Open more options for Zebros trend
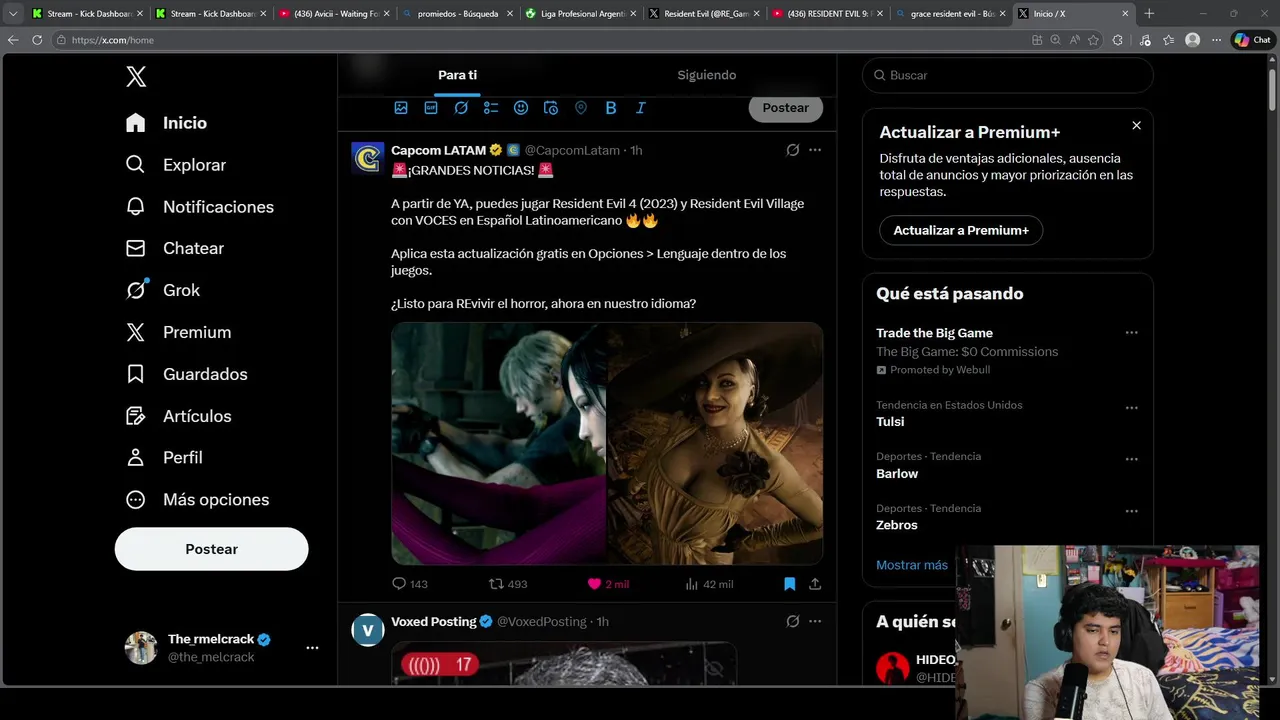 click(x=1131, y=511)
